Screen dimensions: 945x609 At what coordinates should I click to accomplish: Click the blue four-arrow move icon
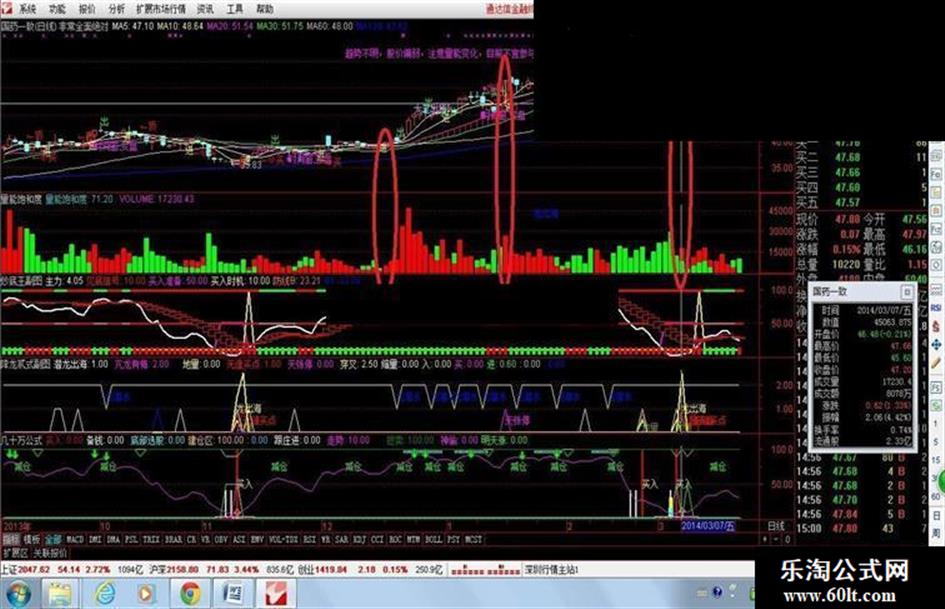(936, 345)
